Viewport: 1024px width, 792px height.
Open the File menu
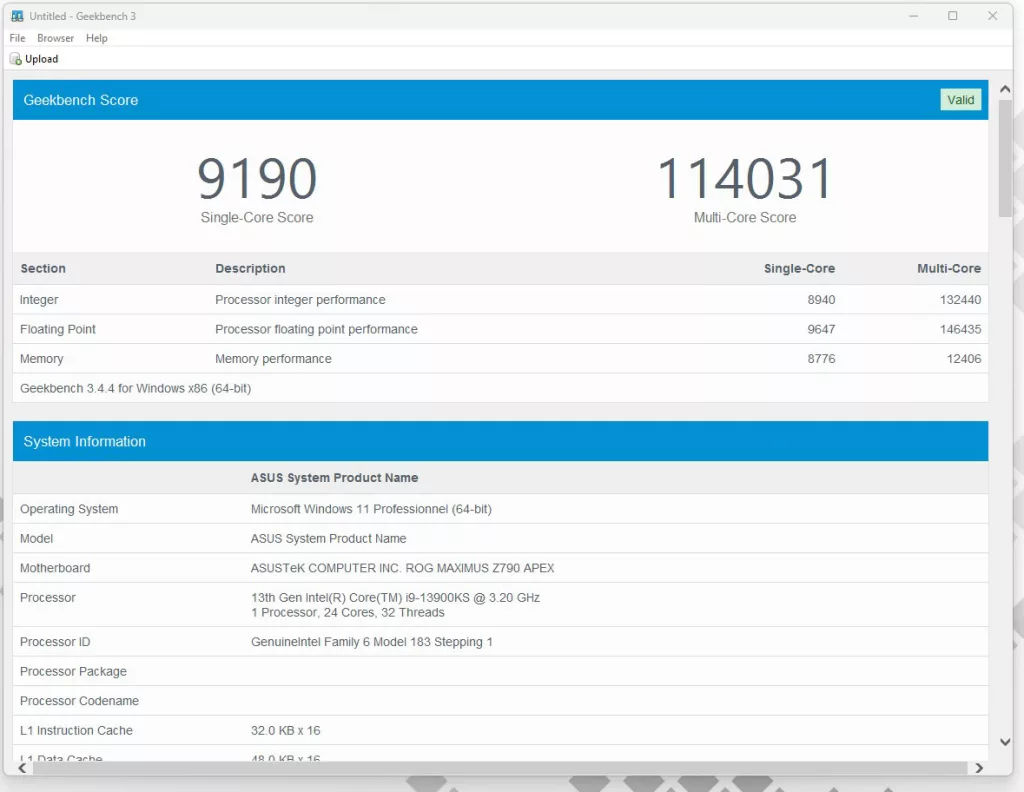click(18, 38)
